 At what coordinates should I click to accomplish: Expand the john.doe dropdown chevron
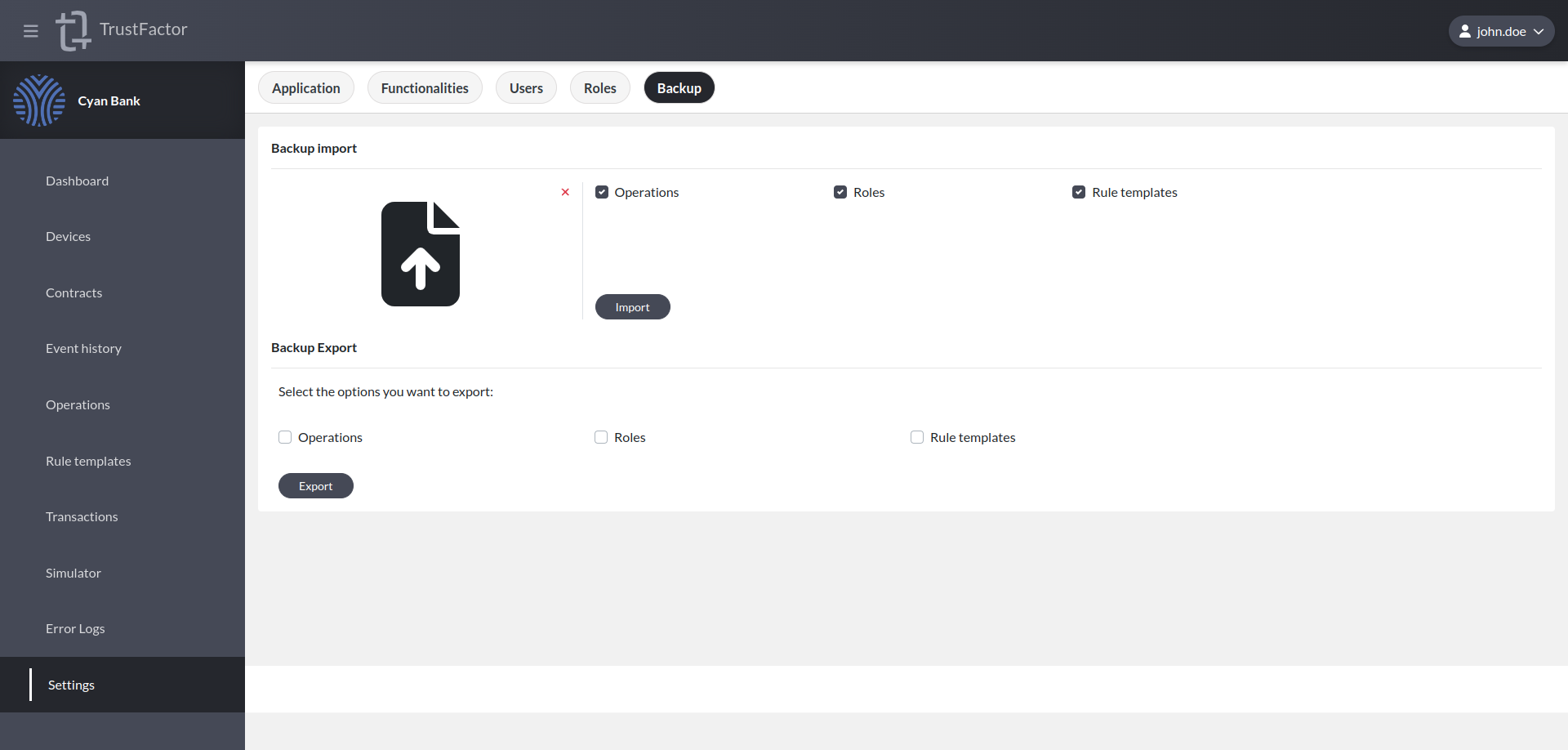point(1539,31)
